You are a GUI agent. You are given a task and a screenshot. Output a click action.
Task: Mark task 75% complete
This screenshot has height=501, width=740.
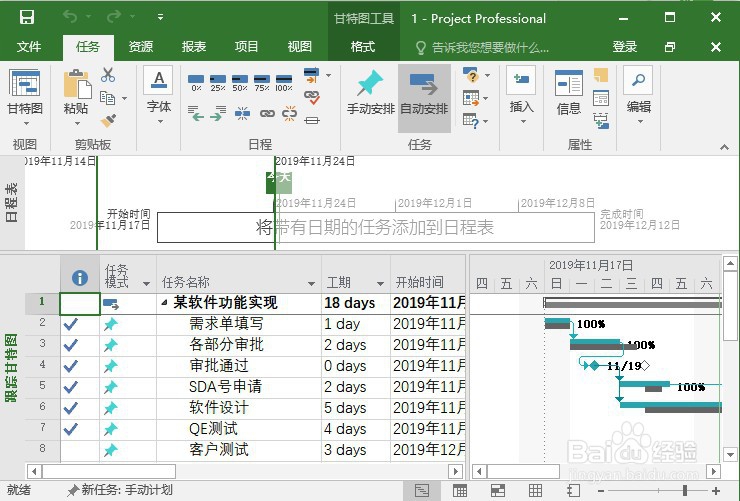(x=262, y=83)
